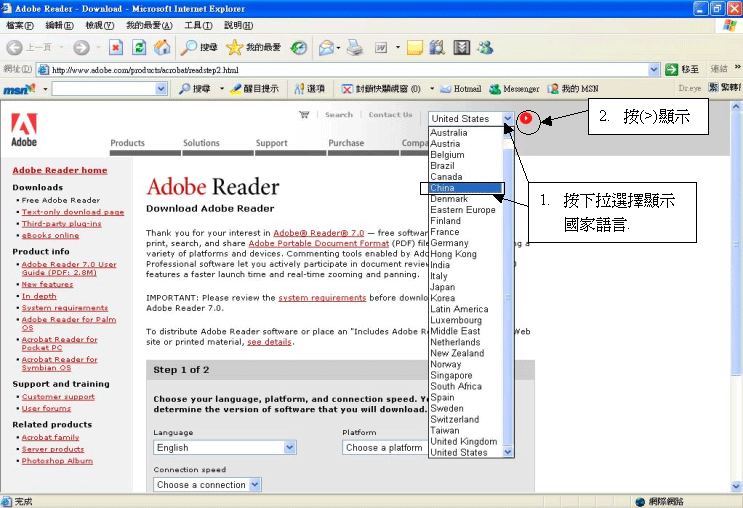Open the Mail icon dropdown arrow
Screen dimensions: 743x508
[x=338, y=47]
